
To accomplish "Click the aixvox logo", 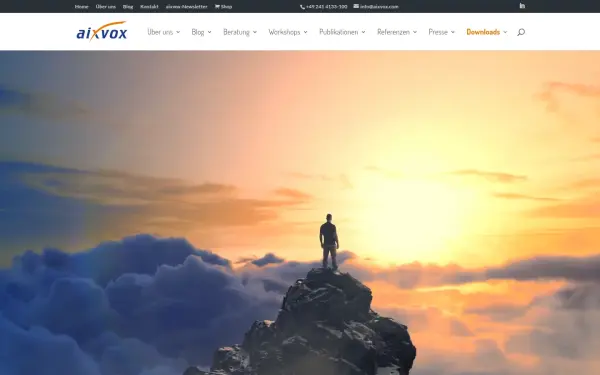I will [x=102, y=31].
